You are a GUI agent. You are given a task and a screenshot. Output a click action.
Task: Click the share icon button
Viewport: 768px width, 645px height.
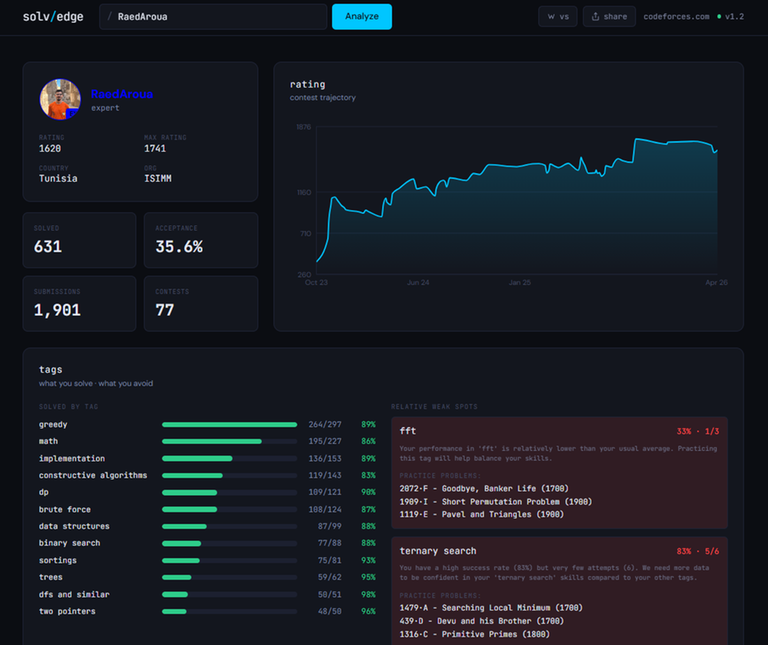coord(608,17)
